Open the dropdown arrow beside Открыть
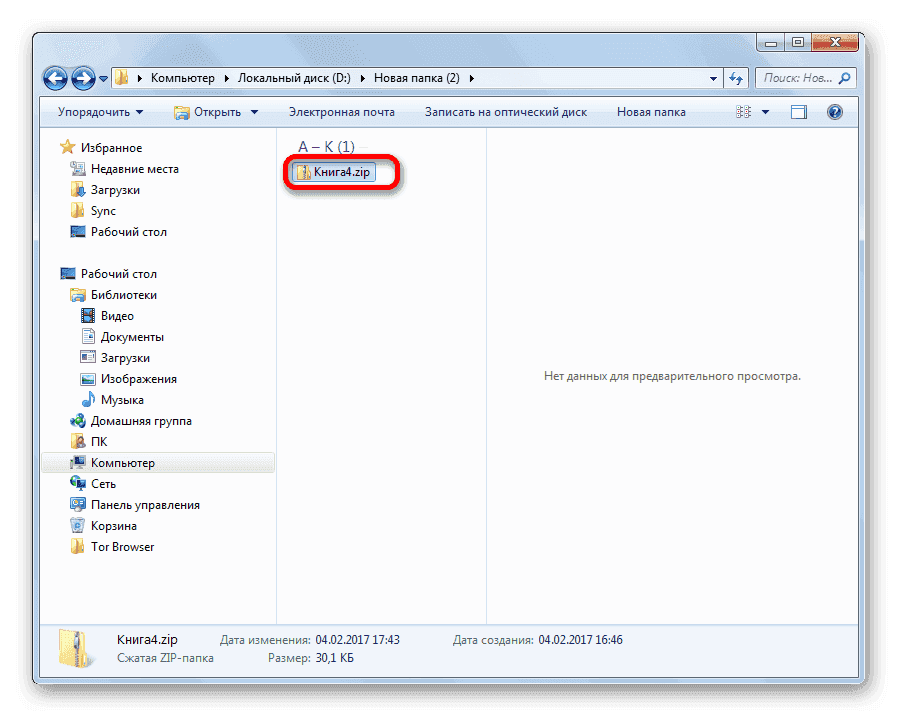The width and height of the screenshot is (898, 717). point(254,112)
